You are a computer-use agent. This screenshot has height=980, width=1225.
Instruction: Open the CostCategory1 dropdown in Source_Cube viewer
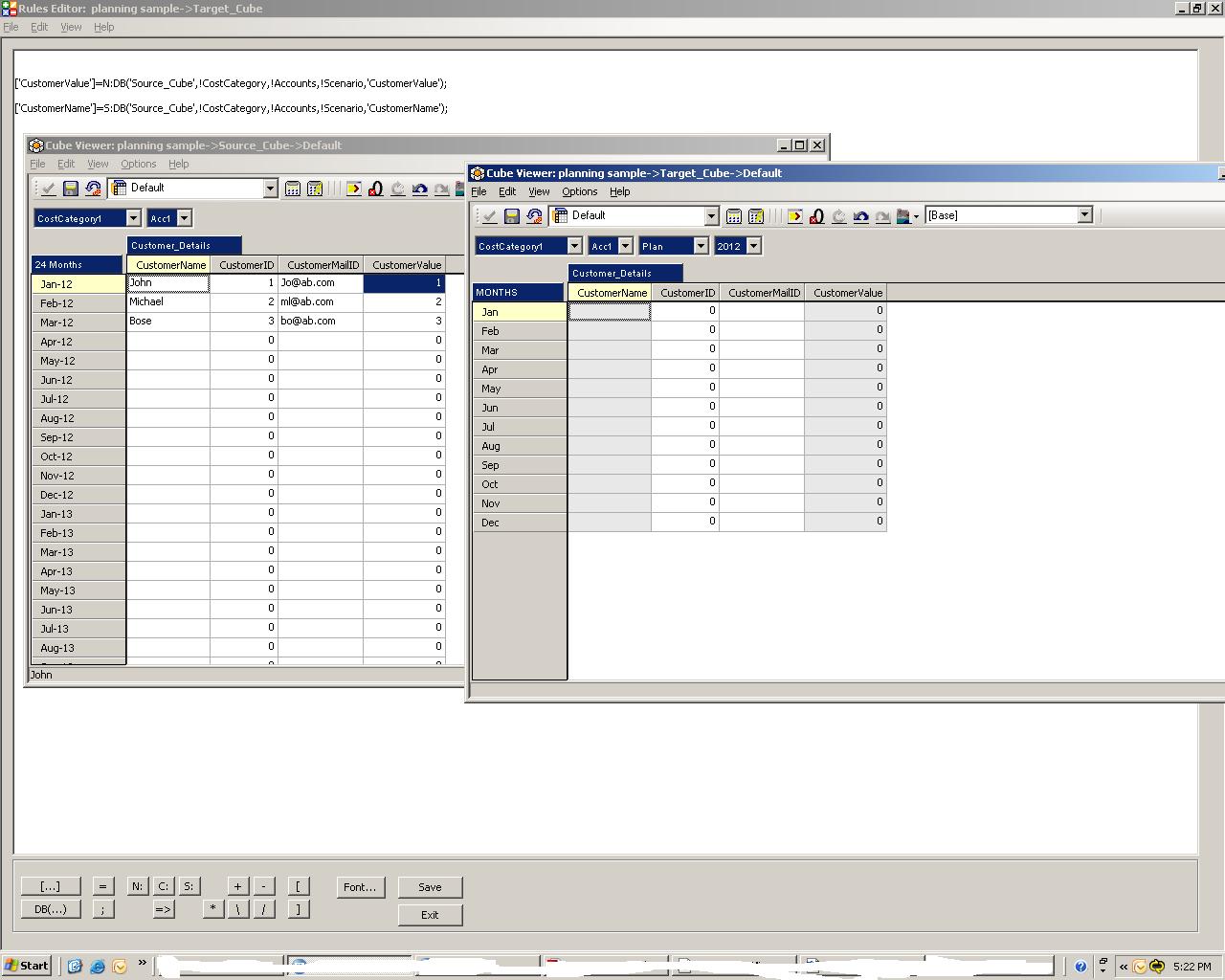point(133,218)
